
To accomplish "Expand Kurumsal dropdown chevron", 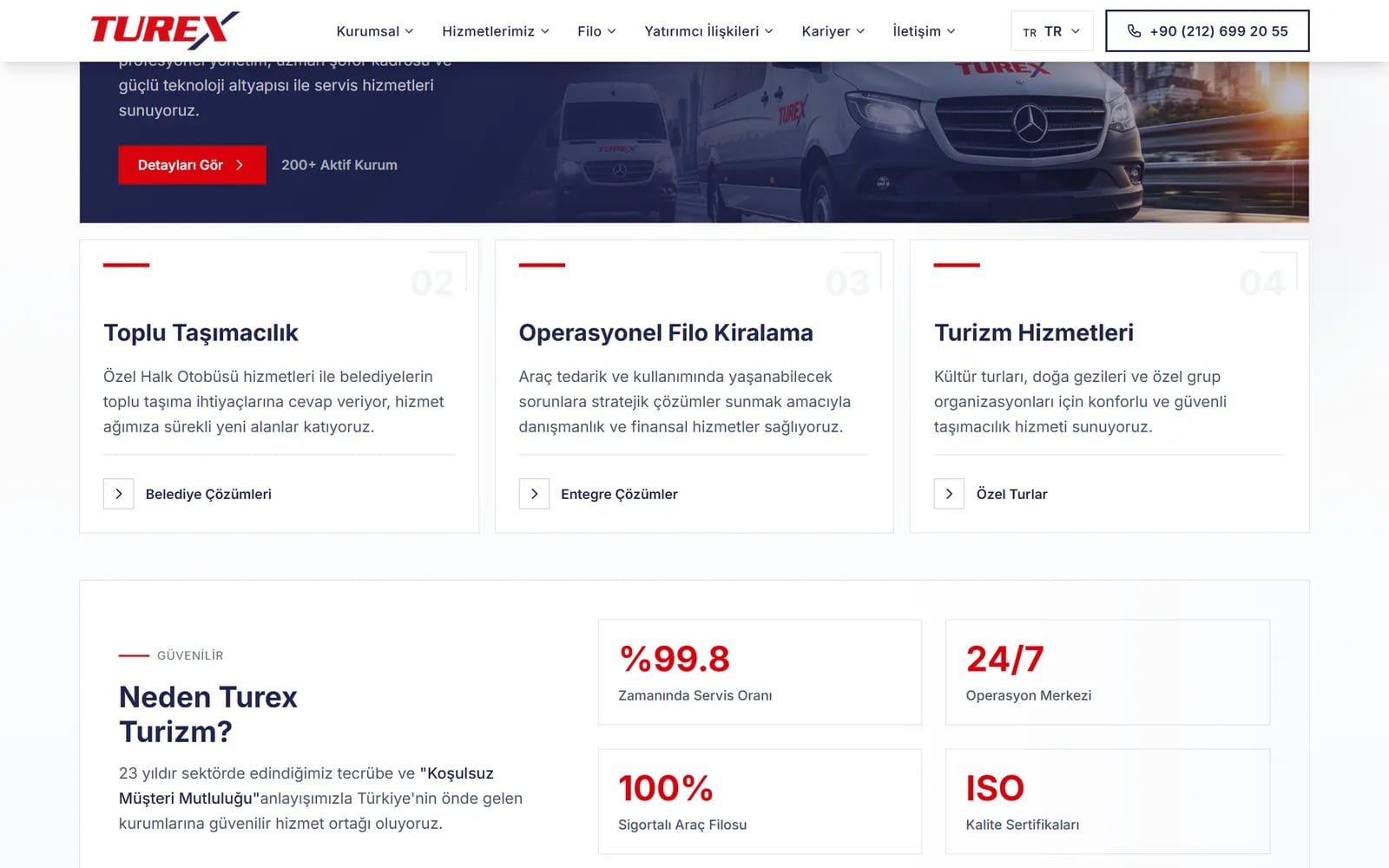I will coord(409,31).
